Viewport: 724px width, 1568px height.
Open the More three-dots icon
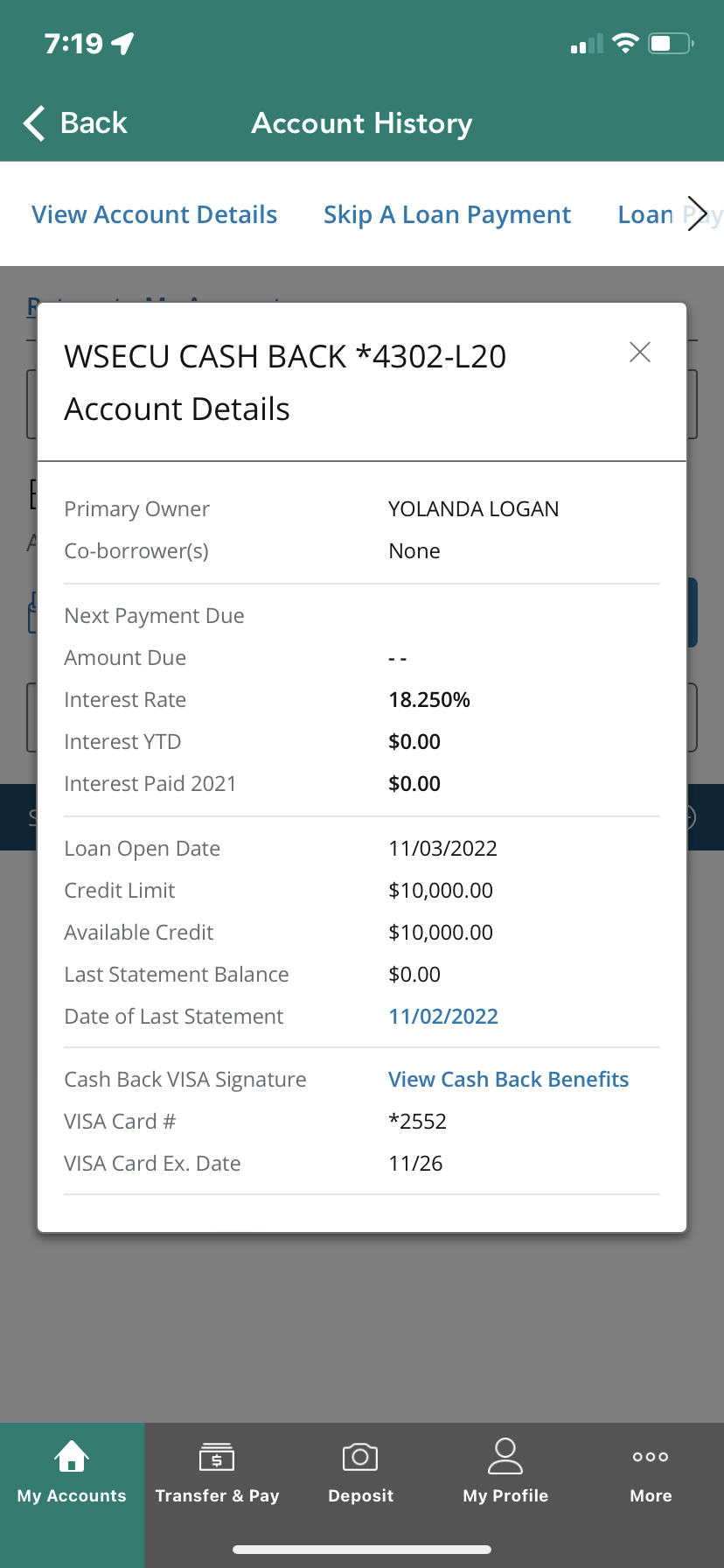pyautogui.click(x=651, y=1457)
